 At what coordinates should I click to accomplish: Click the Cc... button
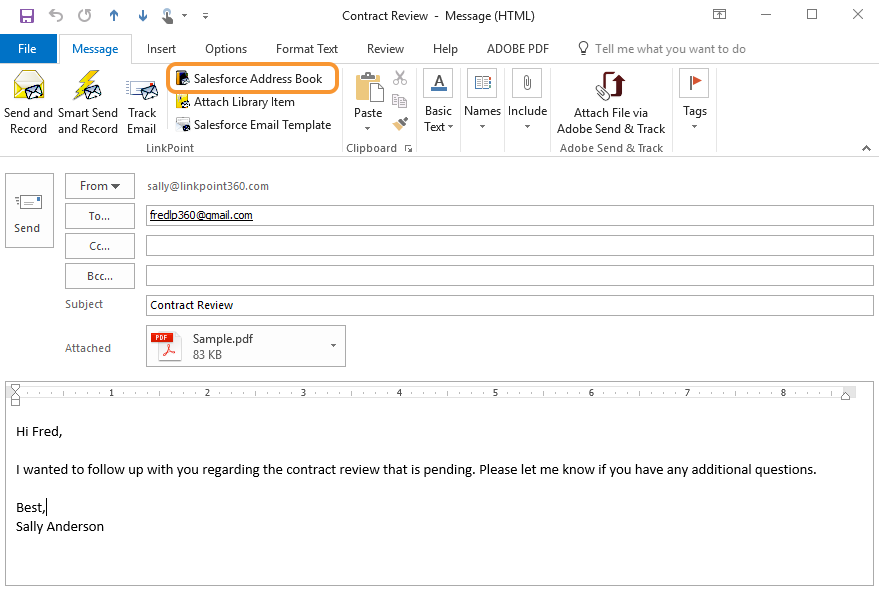[x=100, y=246]
